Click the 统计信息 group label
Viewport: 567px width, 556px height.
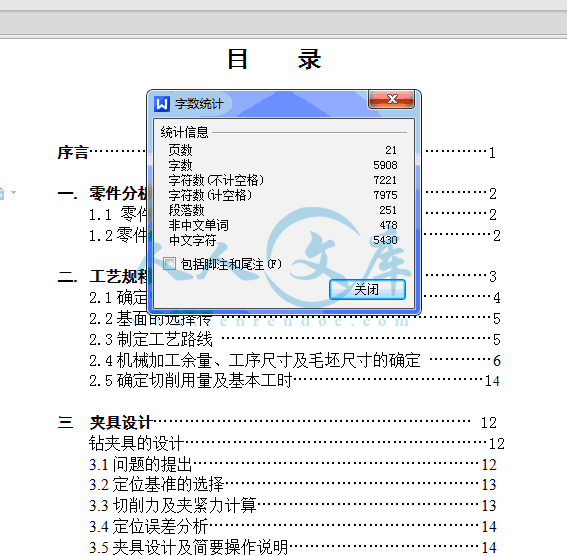click(x=184, y=132)
